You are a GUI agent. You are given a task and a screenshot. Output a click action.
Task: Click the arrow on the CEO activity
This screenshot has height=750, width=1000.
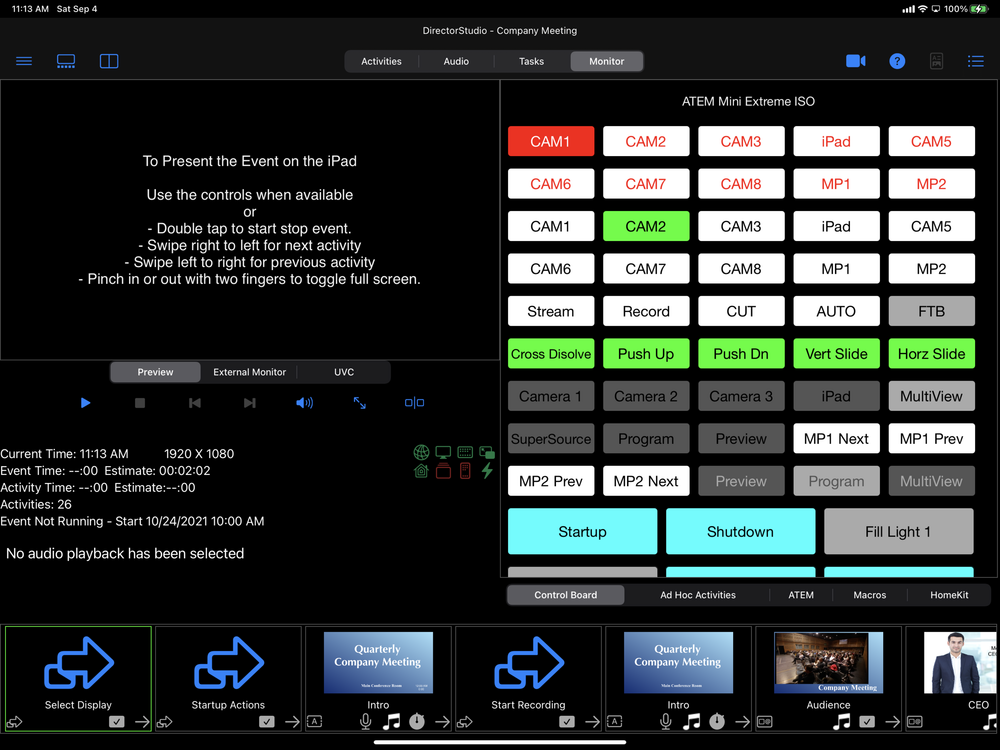point(993,721)
